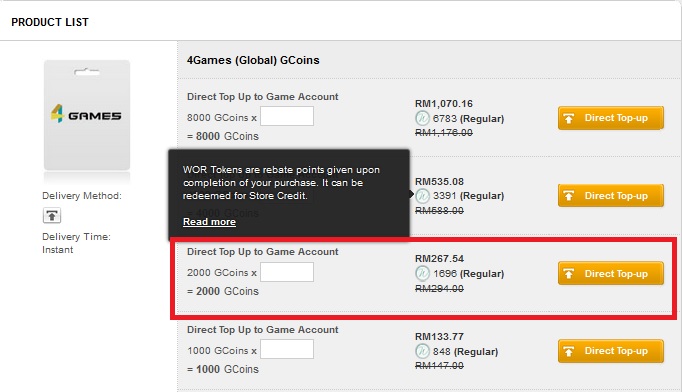Click the WOR Token icon beside 1696
The width and height of the screenshot is (682, 392).
pos(422,273)
